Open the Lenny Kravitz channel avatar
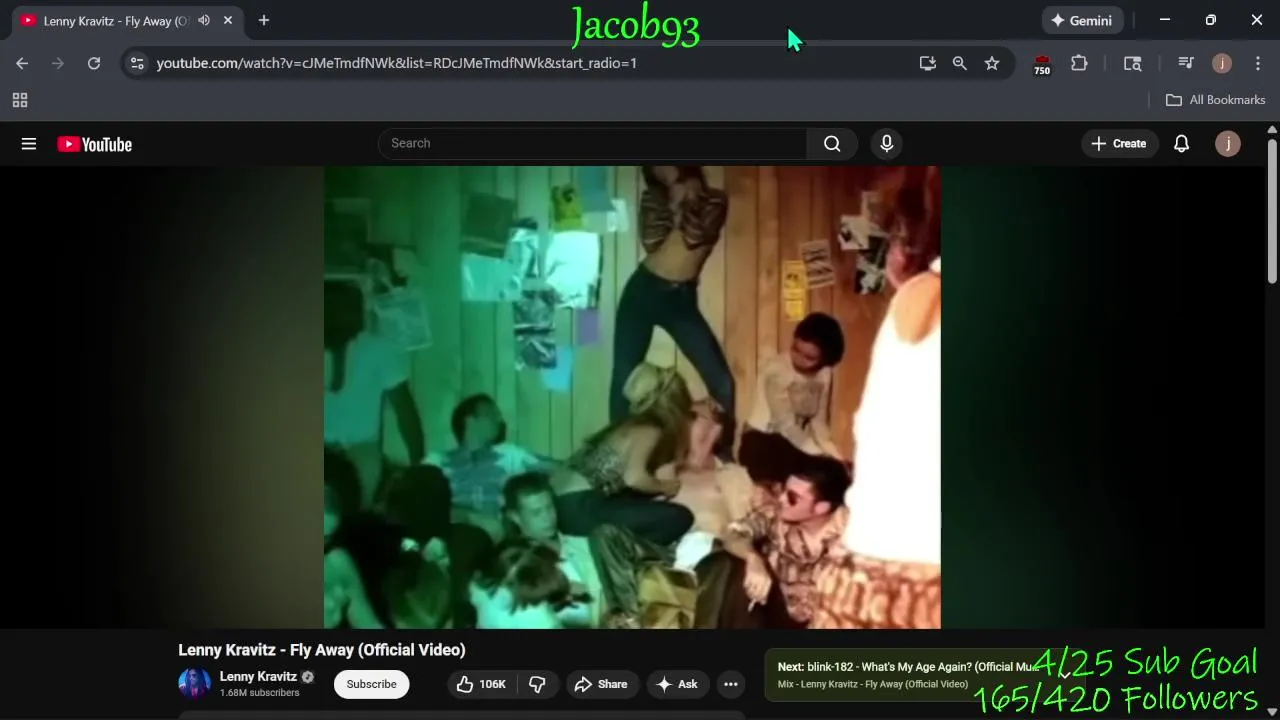This screenshot has width=1280, height=720. pyautogui.click(x=195, y=684)
